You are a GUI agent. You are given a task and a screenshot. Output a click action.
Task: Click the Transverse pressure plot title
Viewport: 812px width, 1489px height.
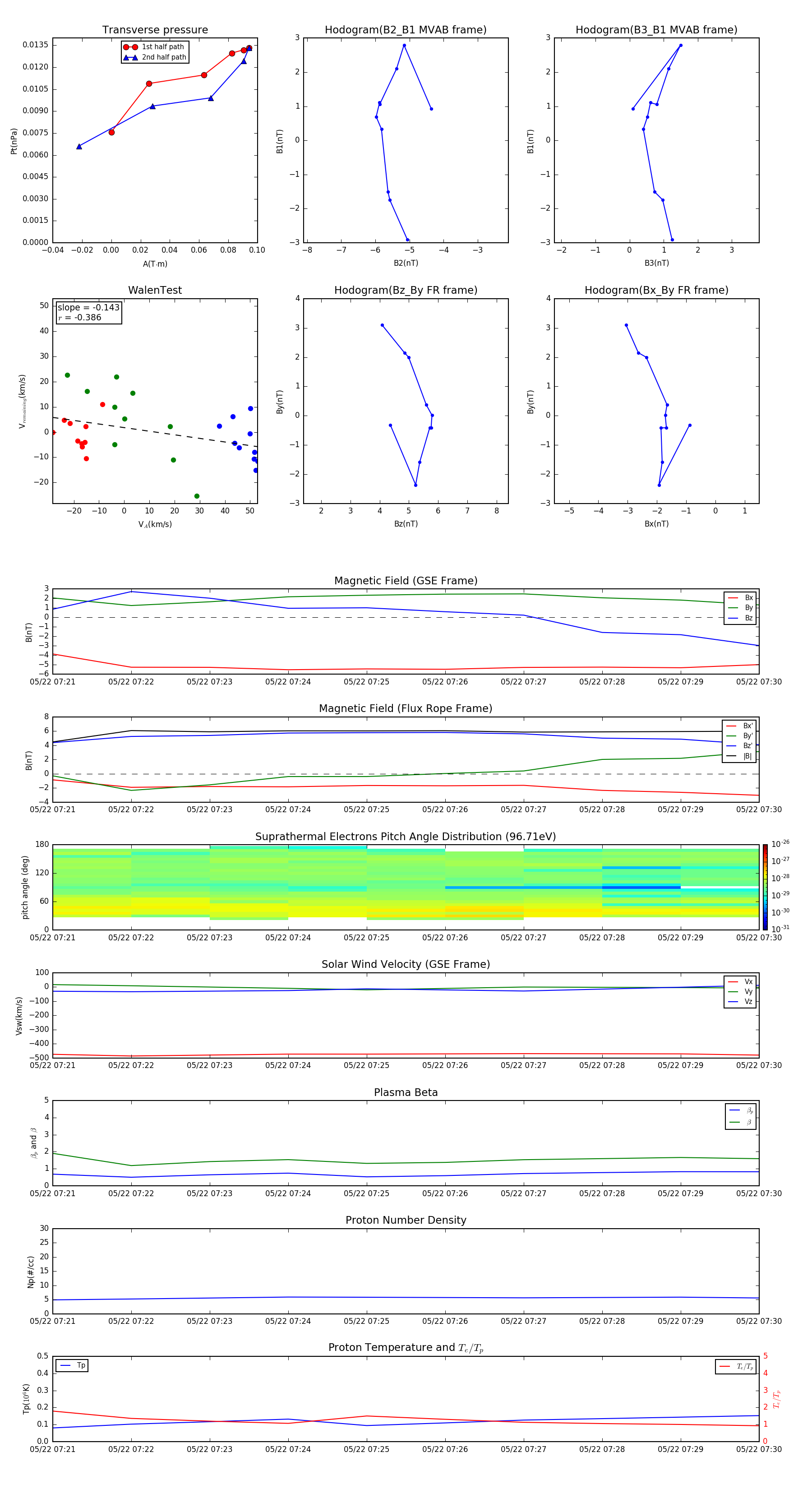coord(155,29)
